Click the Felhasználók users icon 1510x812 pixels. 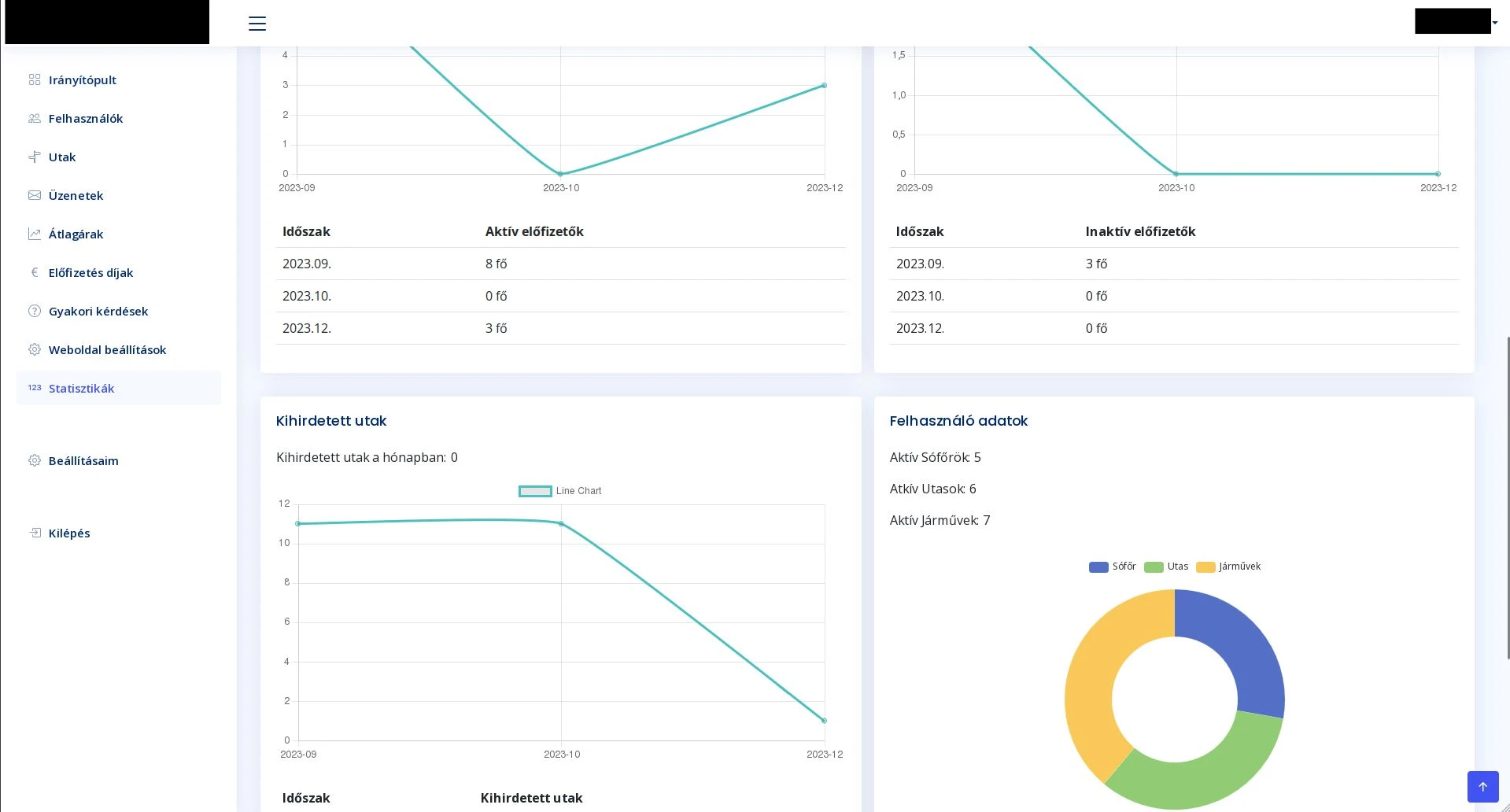35,118
